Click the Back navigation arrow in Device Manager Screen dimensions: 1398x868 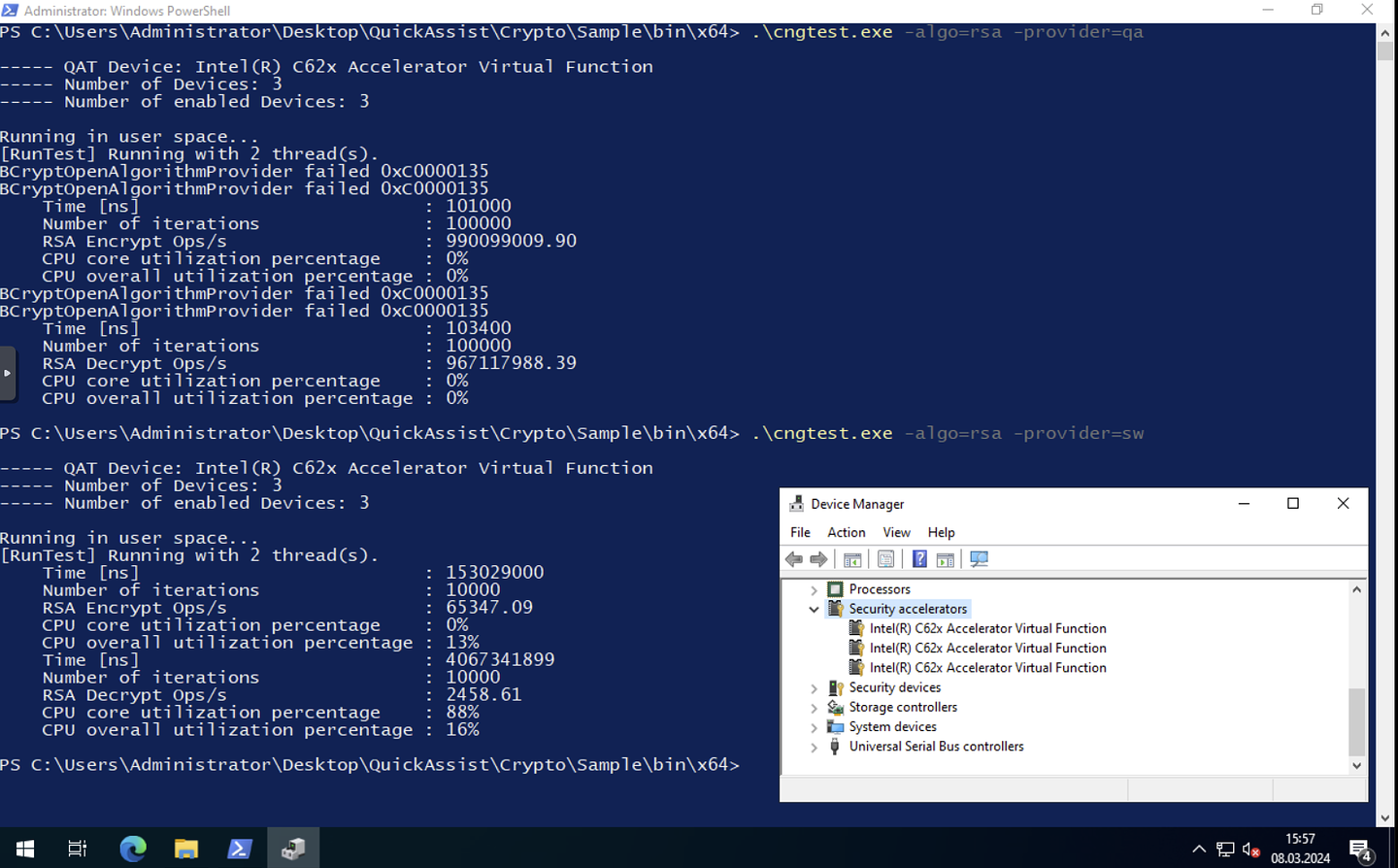point(793,558)
